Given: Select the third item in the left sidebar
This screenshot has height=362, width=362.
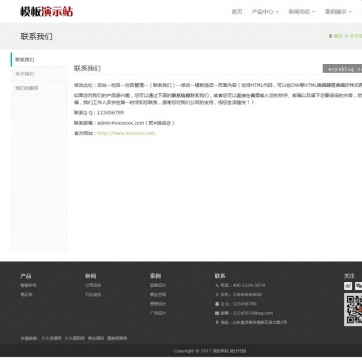Looking at the screenshot, I should 39,88.
